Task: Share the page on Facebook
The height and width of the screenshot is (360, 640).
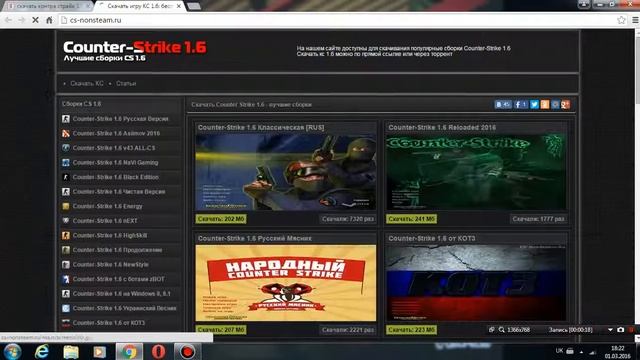Action: 520,104
